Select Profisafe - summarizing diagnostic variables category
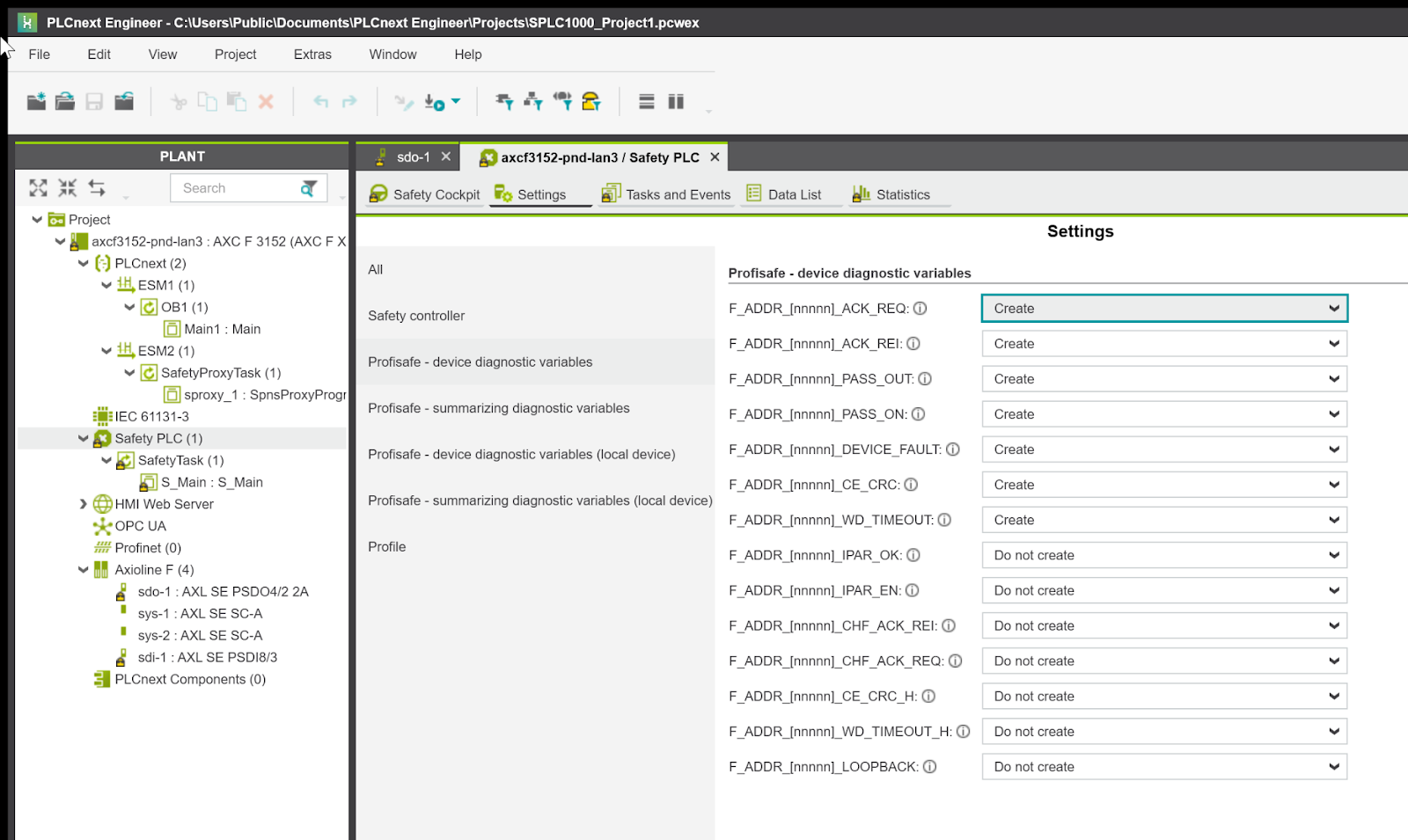This screenshot has height=840, width=1408. [x=536, y=408]
